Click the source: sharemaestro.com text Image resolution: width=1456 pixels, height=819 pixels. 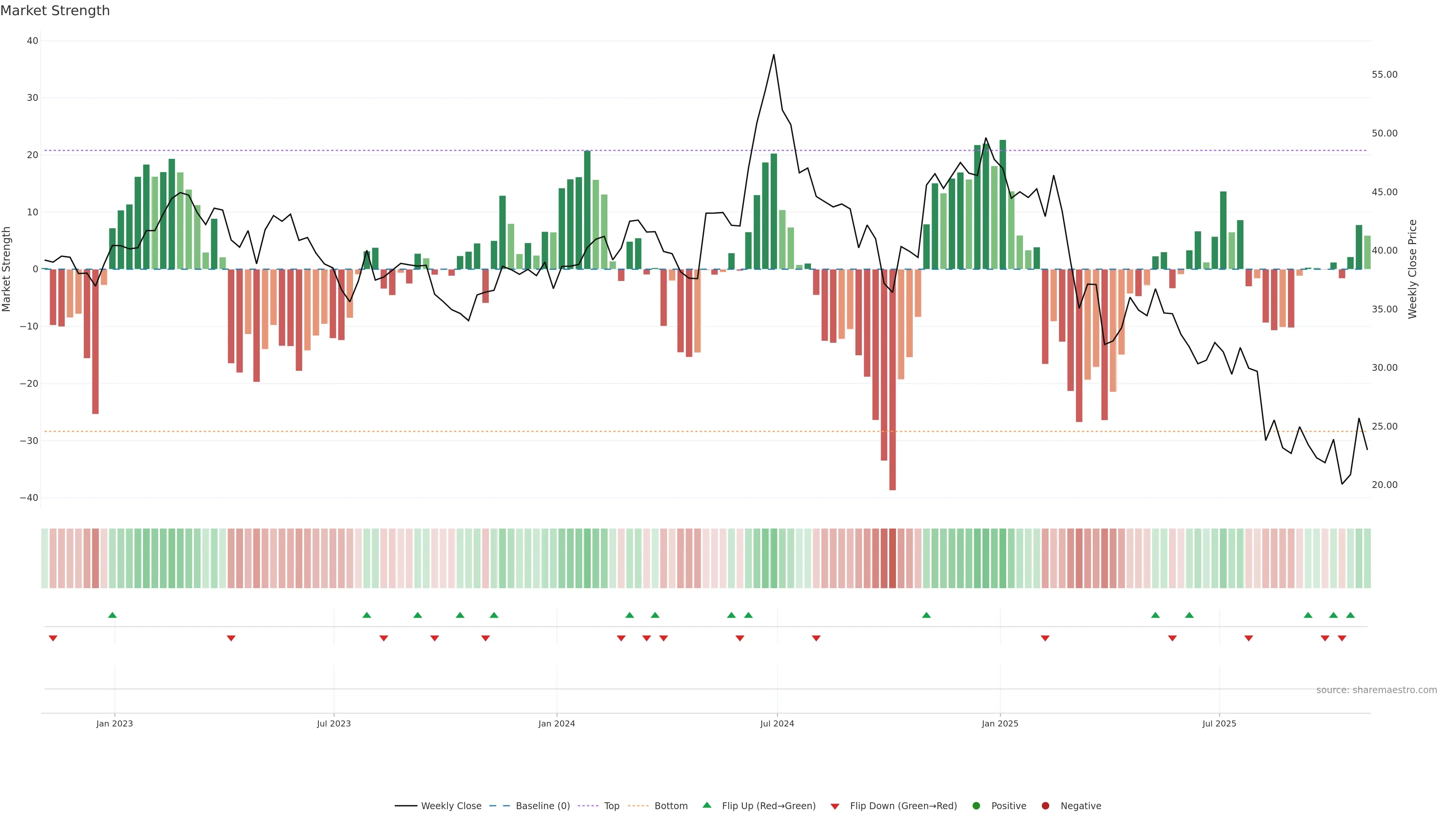pyautogui.click(x=1376, y=690)
